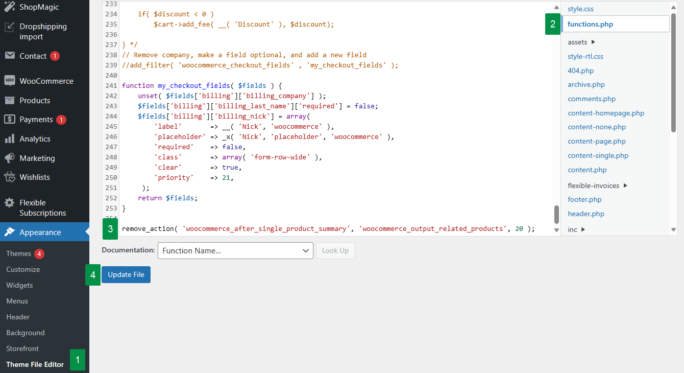Click the file list scrollbar thumb
Viewport: 684px width, 373px height.
673,72
